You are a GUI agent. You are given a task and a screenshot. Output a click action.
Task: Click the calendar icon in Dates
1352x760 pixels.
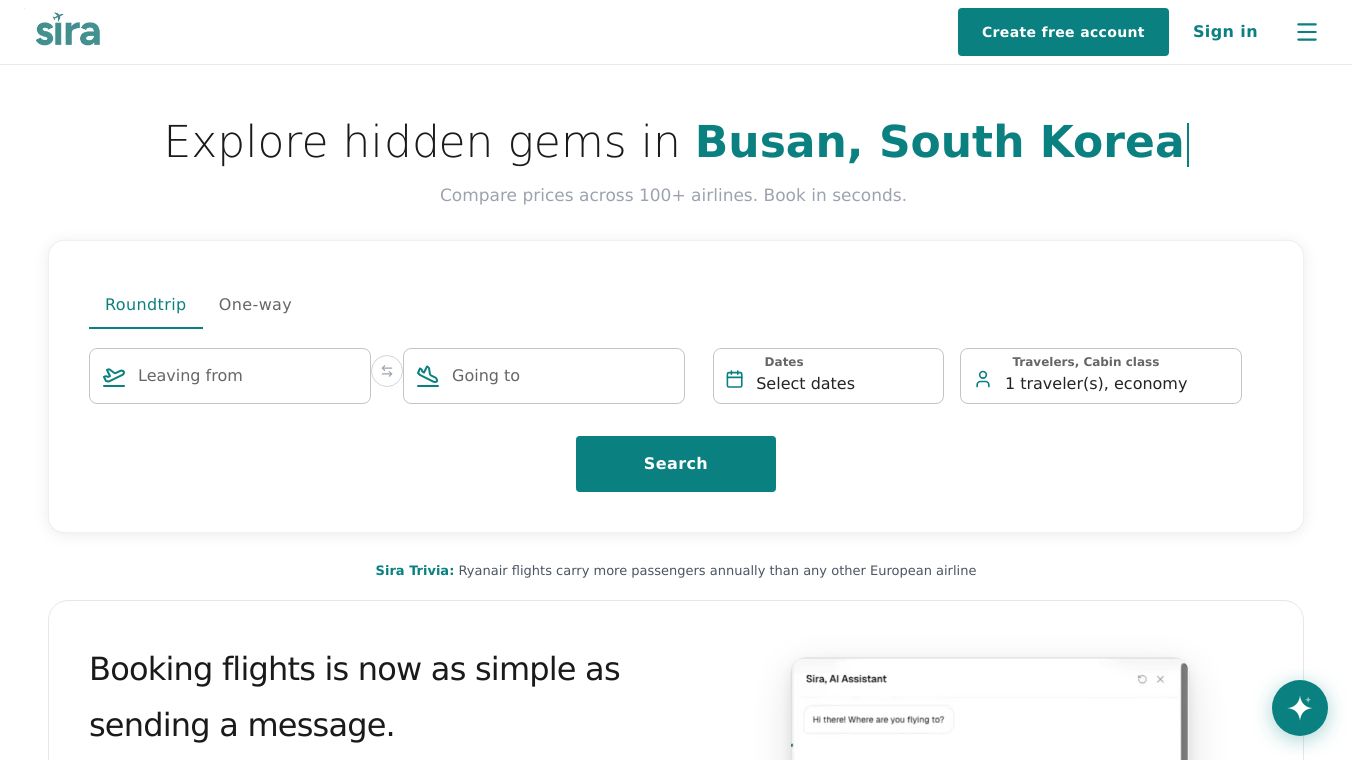pos(735,379)
